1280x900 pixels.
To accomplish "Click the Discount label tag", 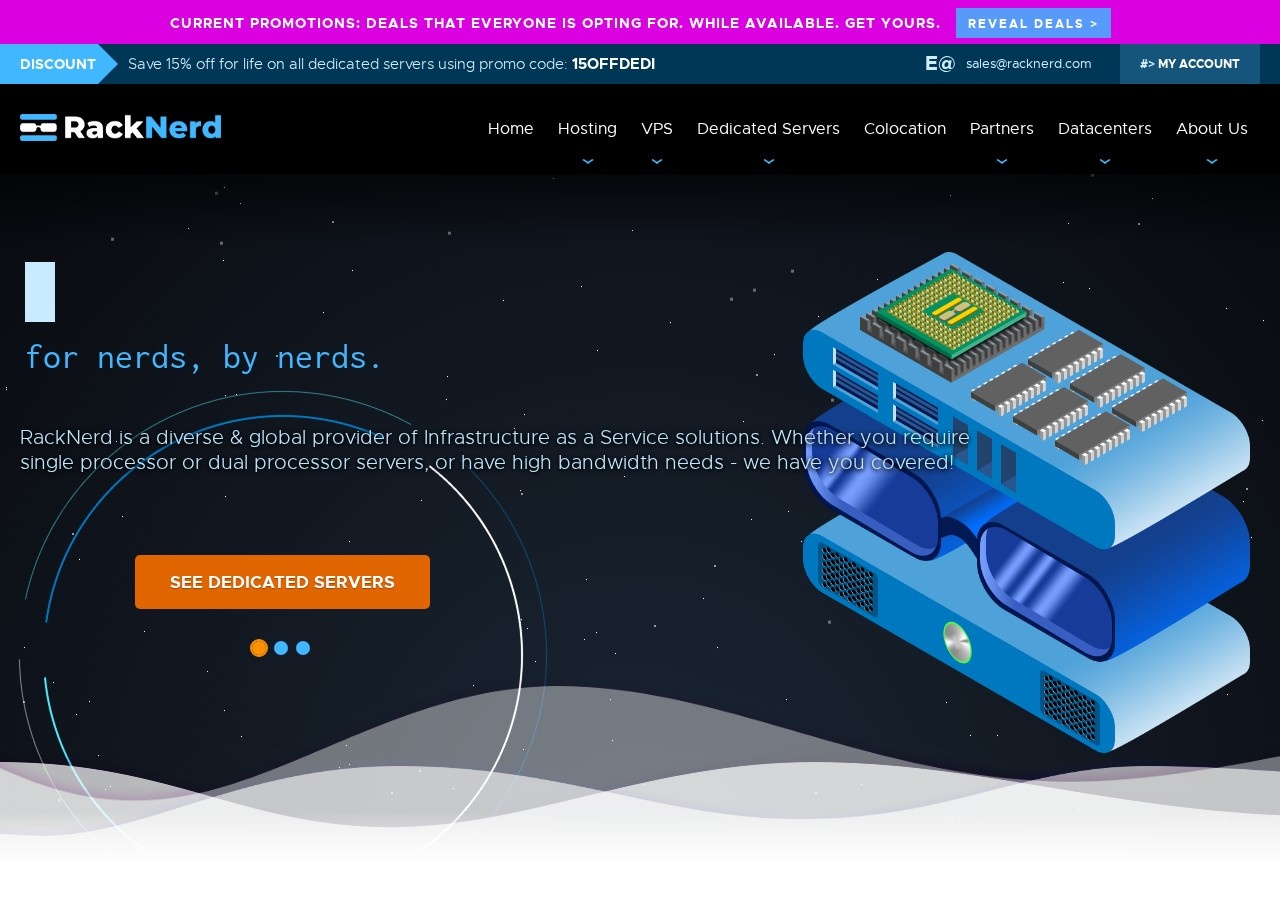I will coord(58,64).
